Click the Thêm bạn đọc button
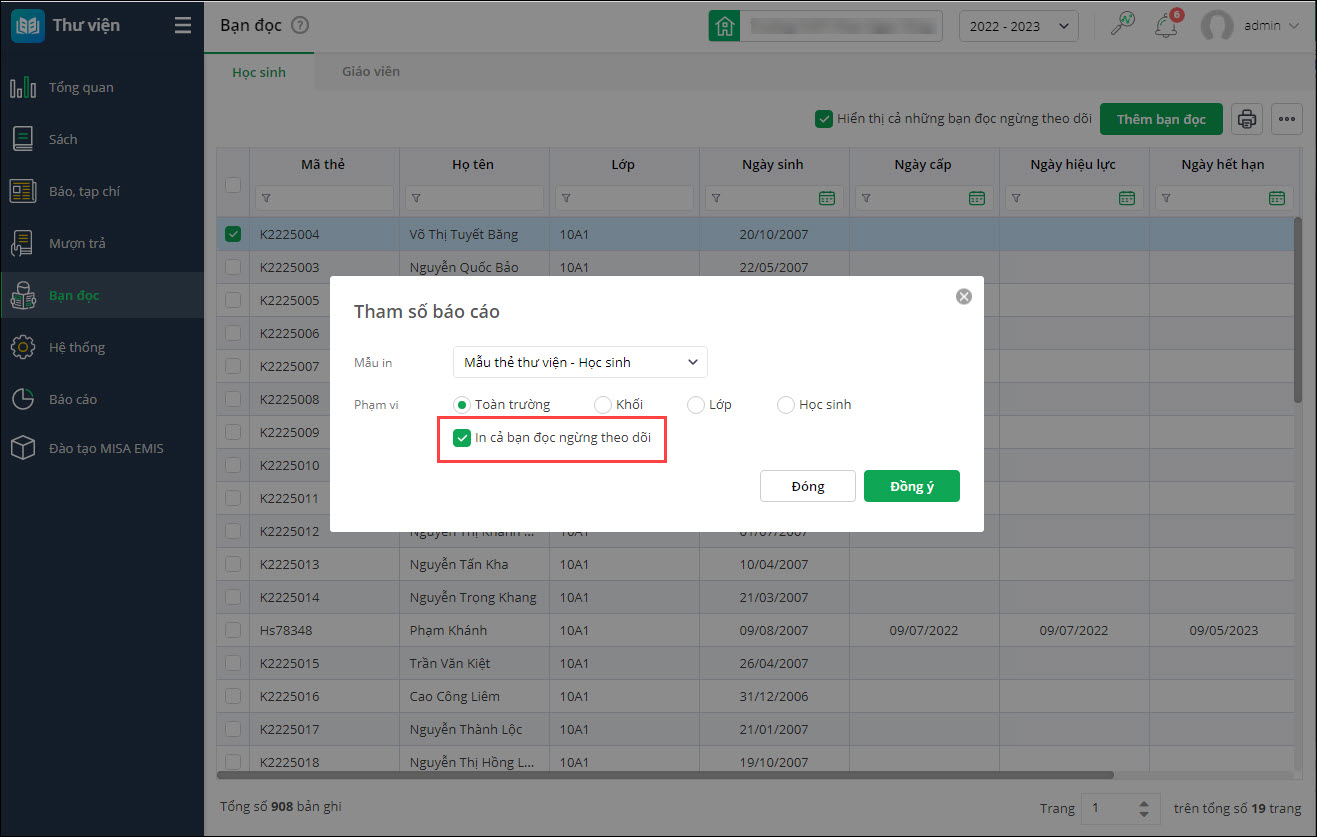 coord(1161,119)
